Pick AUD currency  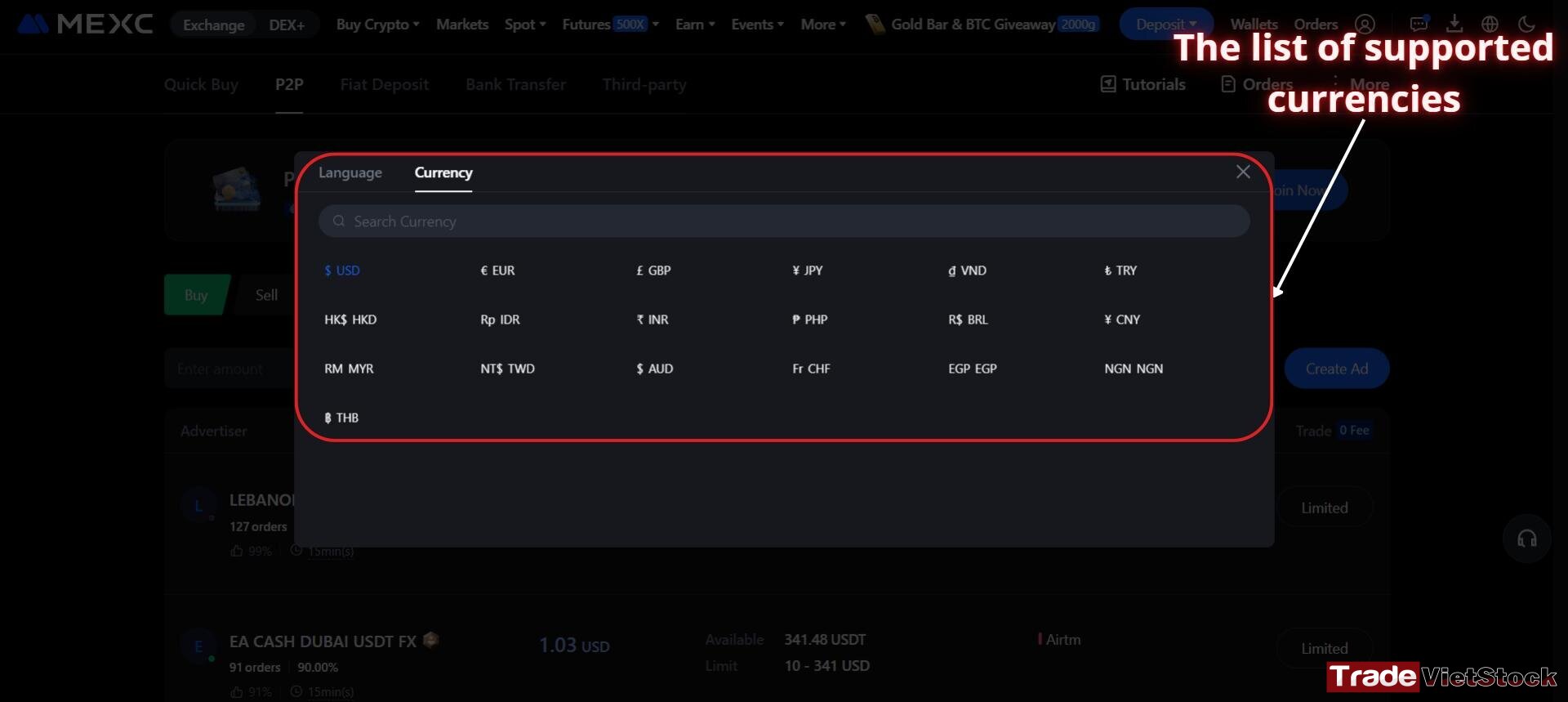(x=655, y=369)
